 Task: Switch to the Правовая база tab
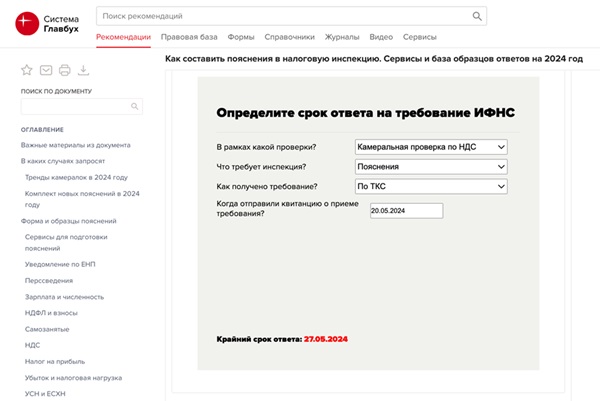click(x=189, y=37)
